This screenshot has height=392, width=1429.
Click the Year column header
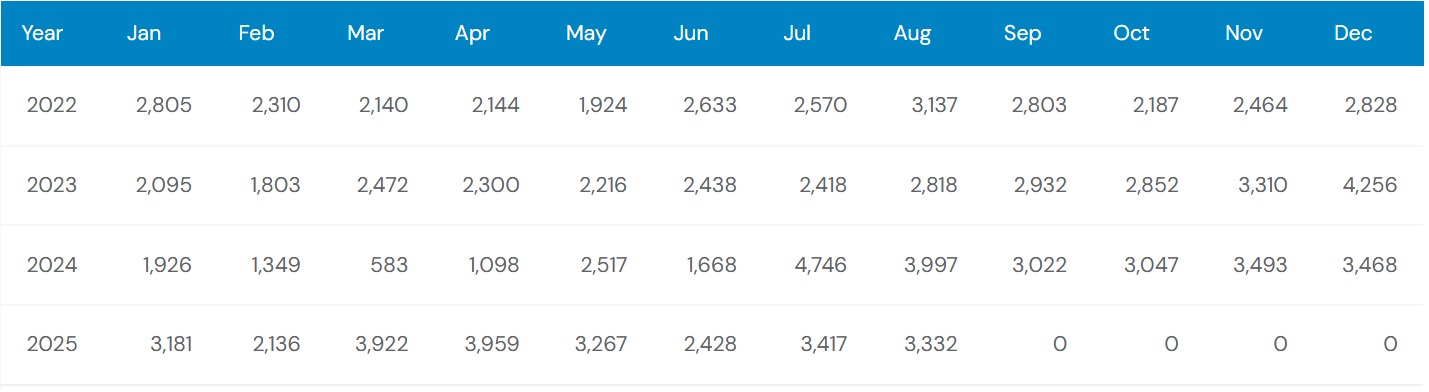pyautogui.click(x=42, y=33)
